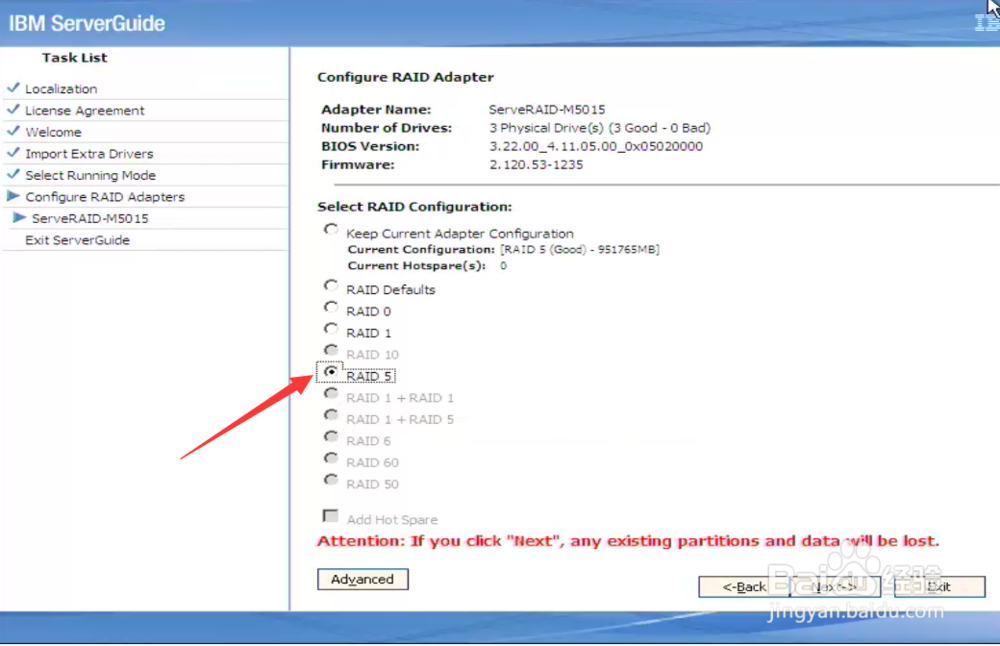1000x646 pixels.
Task: Expand the Configure RAID Adapters tree entry
Action: 105,197
